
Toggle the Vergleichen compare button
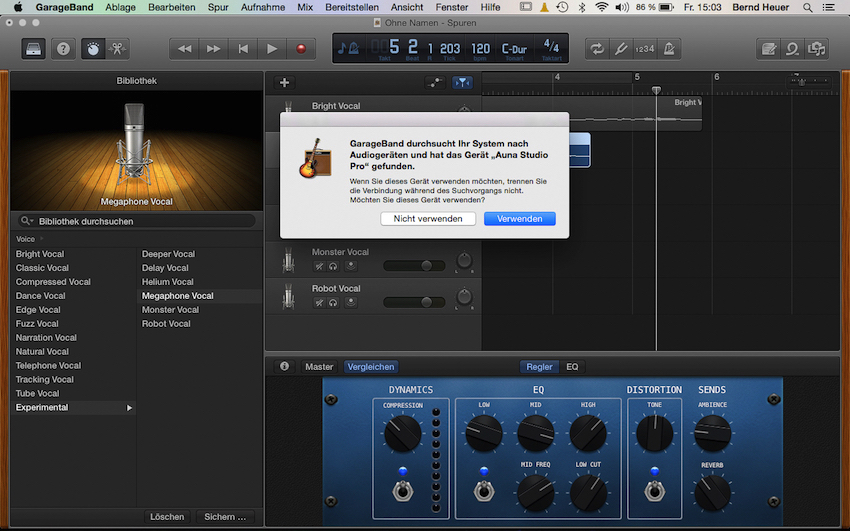pos(371,367)
